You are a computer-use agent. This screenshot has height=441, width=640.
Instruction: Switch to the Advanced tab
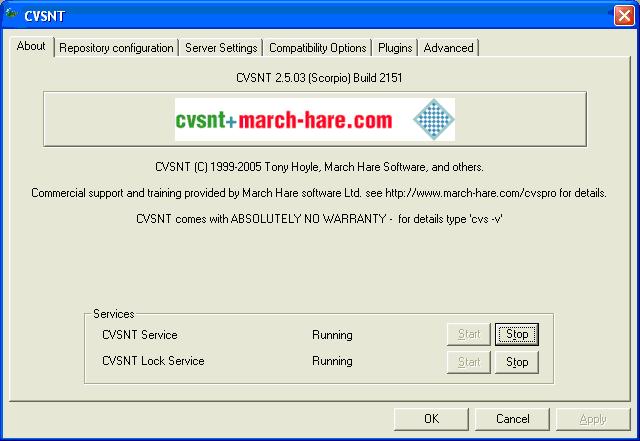click(x=448, y=48)
